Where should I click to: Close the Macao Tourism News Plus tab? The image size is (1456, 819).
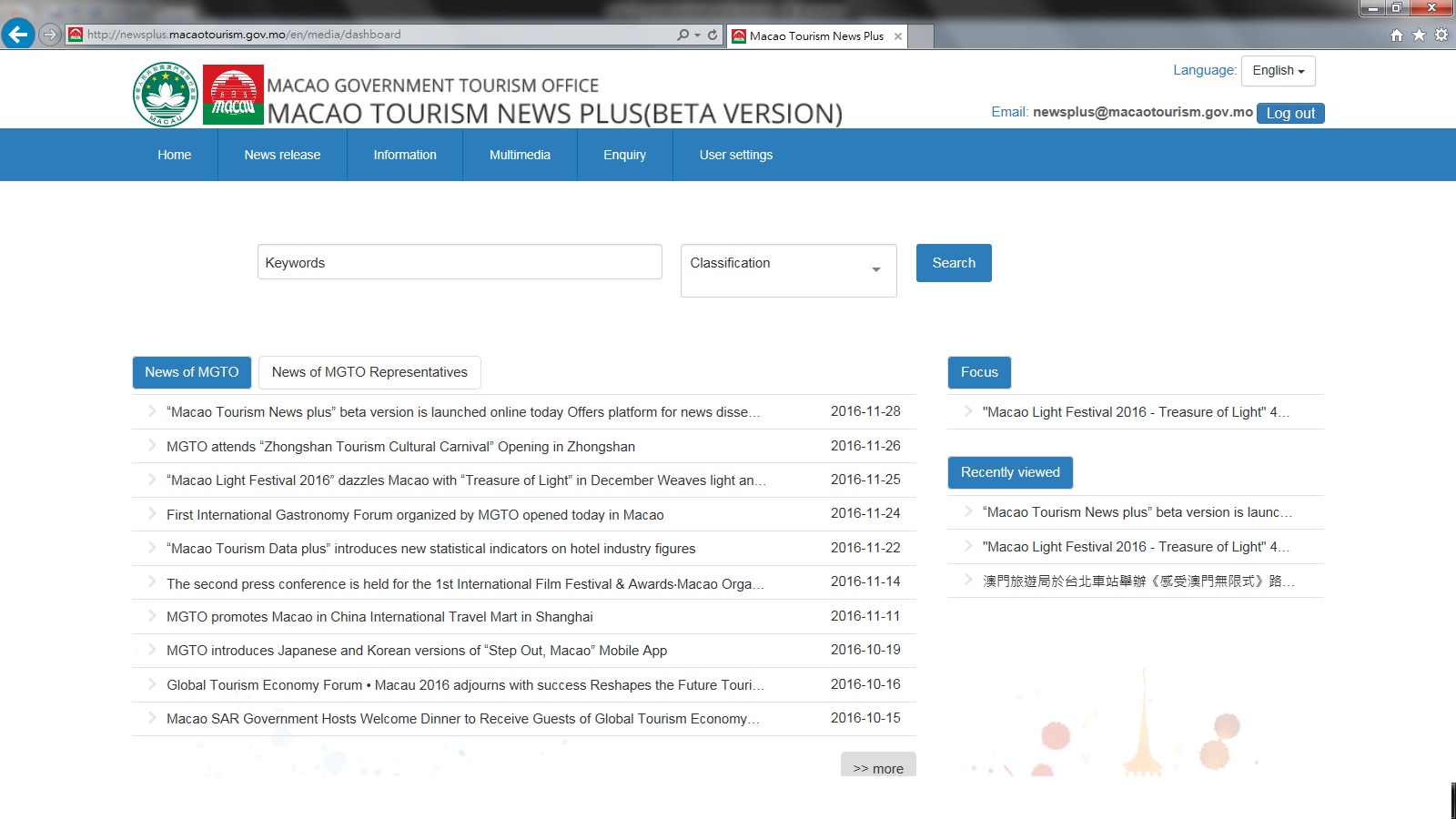898,36
